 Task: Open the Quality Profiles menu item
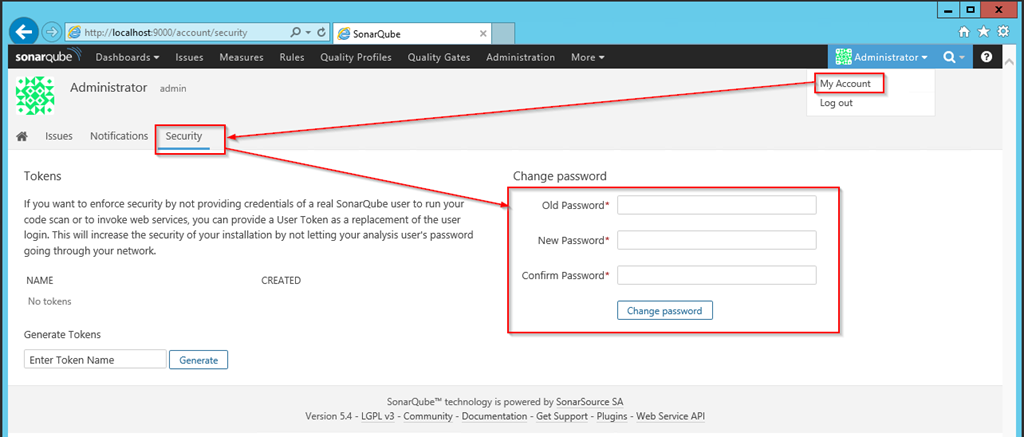click(x=355, y=58)
